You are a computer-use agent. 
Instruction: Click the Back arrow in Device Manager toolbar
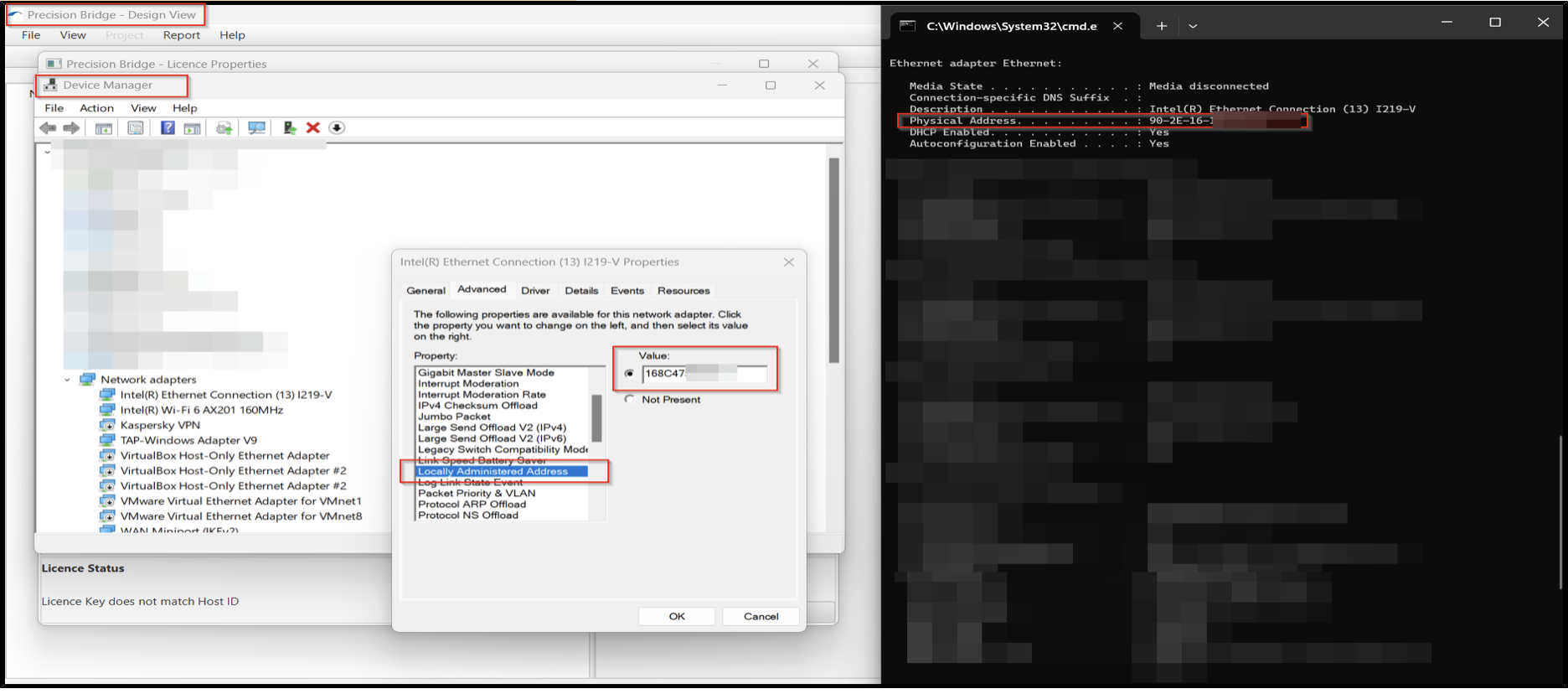pyautogui.click(x=48, y=127)
